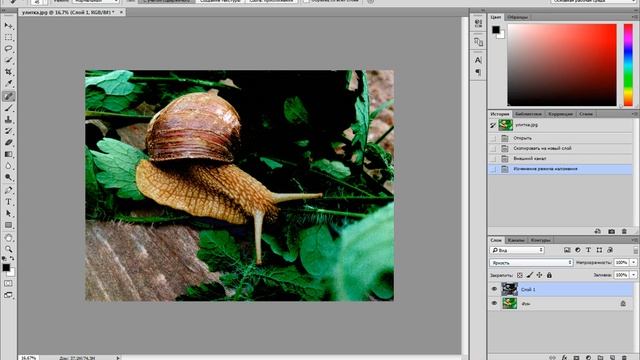This screenshot has width=640, height=360.
Task: Select the Rectangular Marquee tool
Action: [8, 38]
